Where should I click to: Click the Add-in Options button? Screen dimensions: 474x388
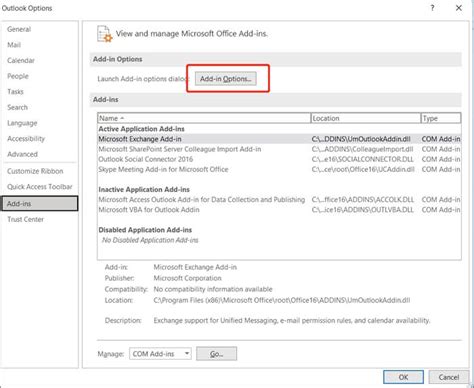pos(226,79)
